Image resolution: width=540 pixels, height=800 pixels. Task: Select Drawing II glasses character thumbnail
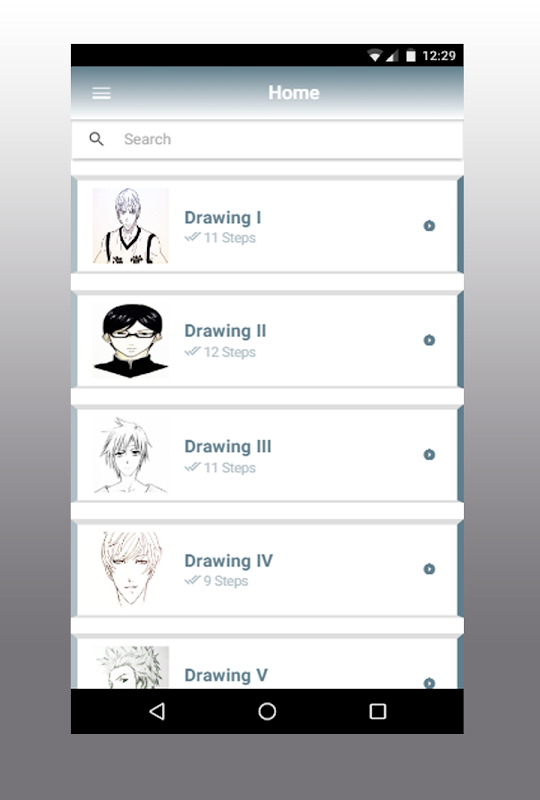tap(131, 340)
